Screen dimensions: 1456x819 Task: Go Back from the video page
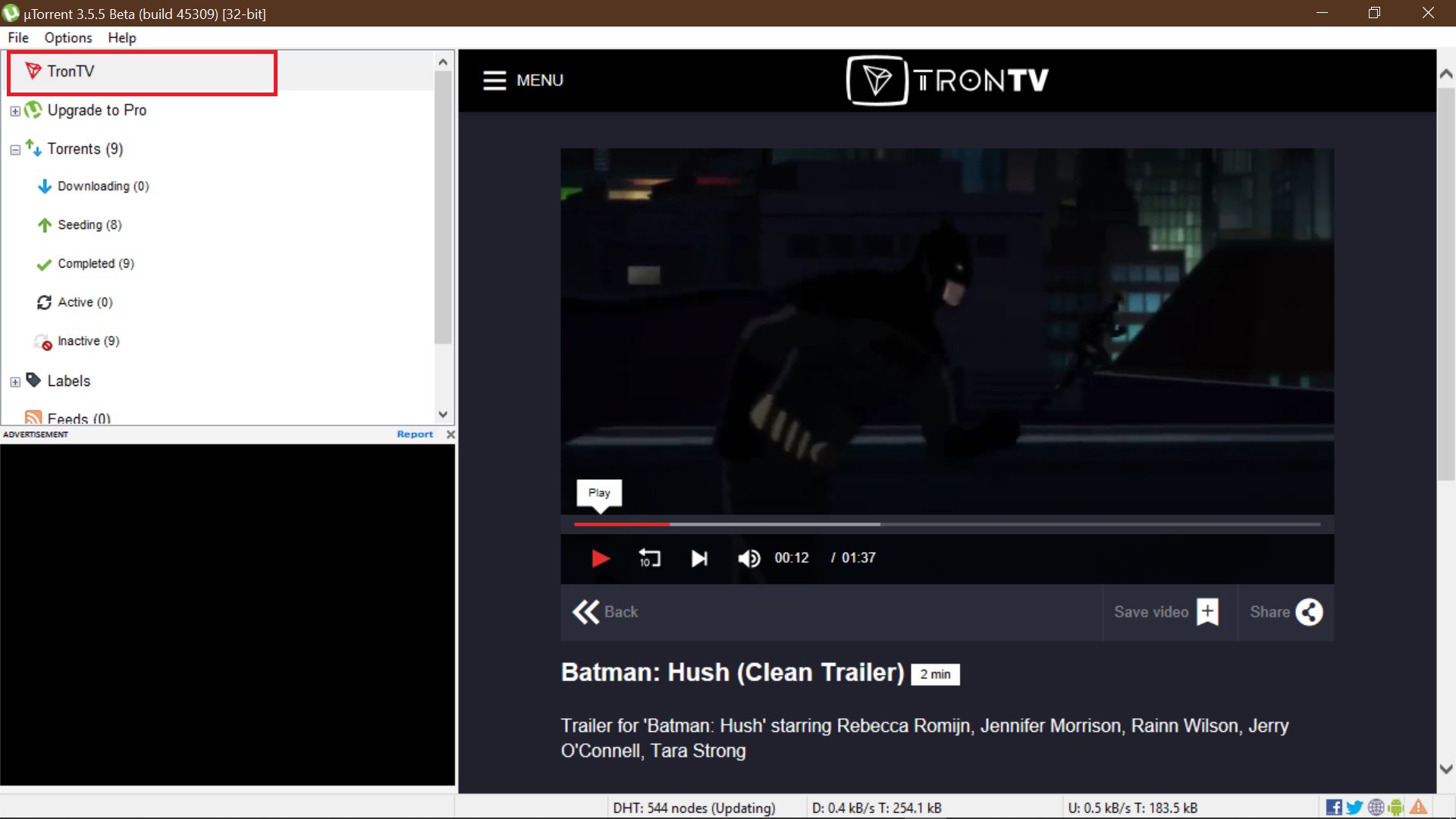click(605, 612)
